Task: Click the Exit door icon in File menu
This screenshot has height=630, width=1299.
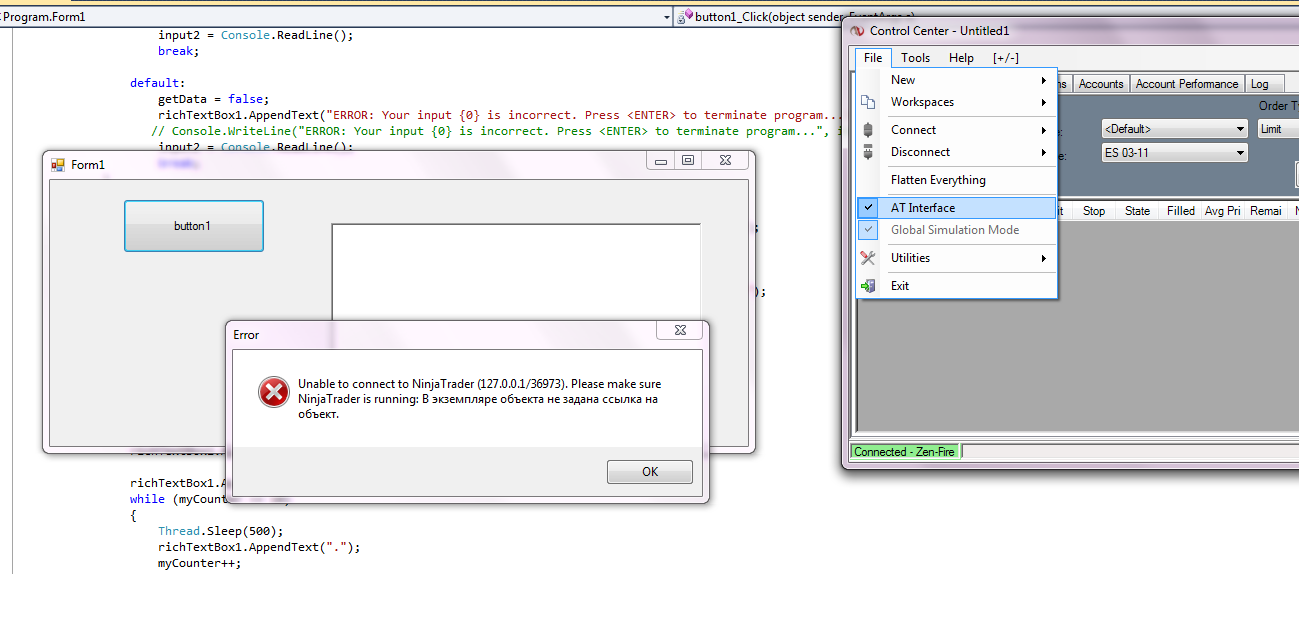Action: (x=868, y=286)
